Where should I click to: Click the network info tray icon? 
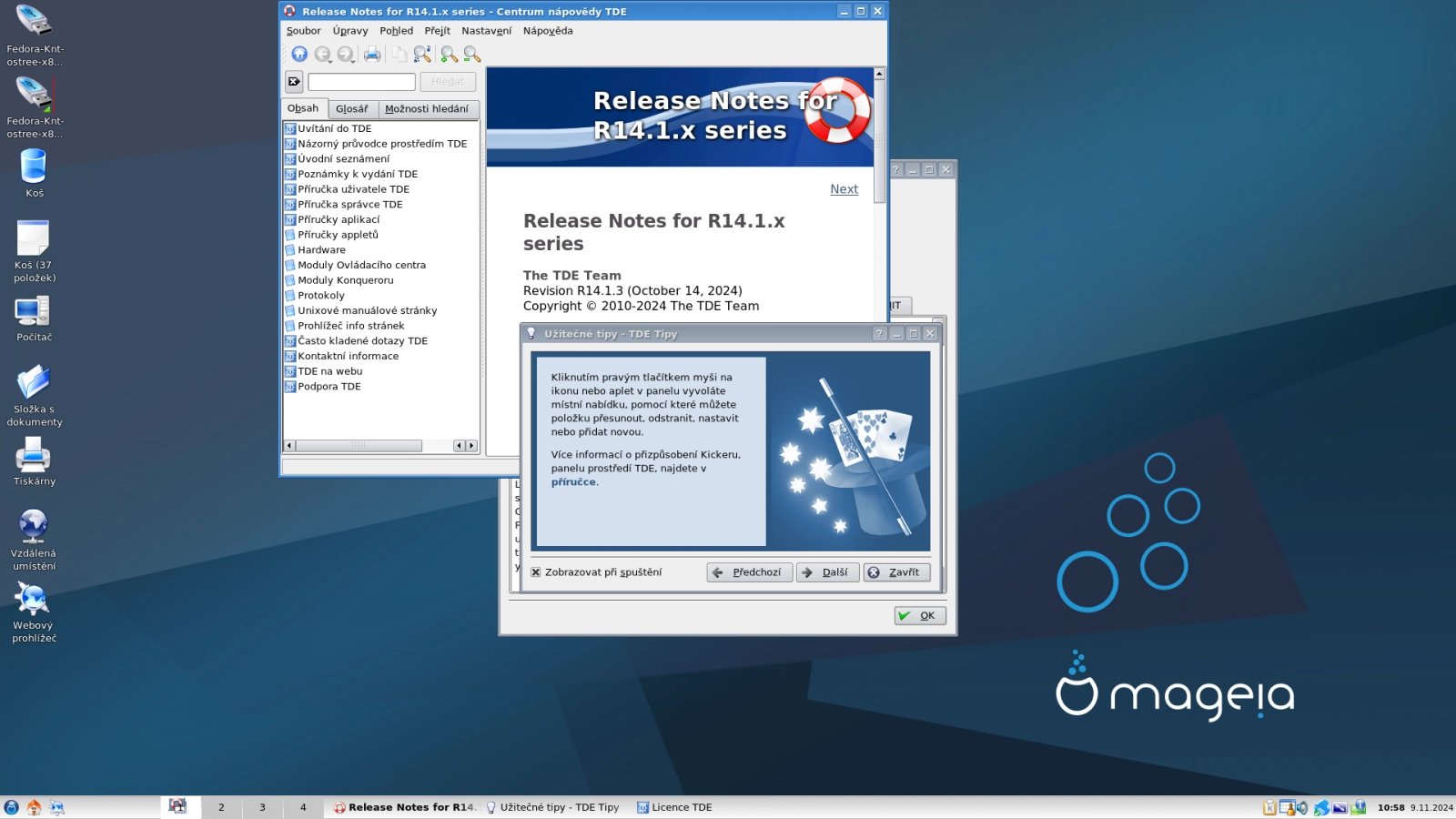pyautogui.click(x=1359, y=807)
